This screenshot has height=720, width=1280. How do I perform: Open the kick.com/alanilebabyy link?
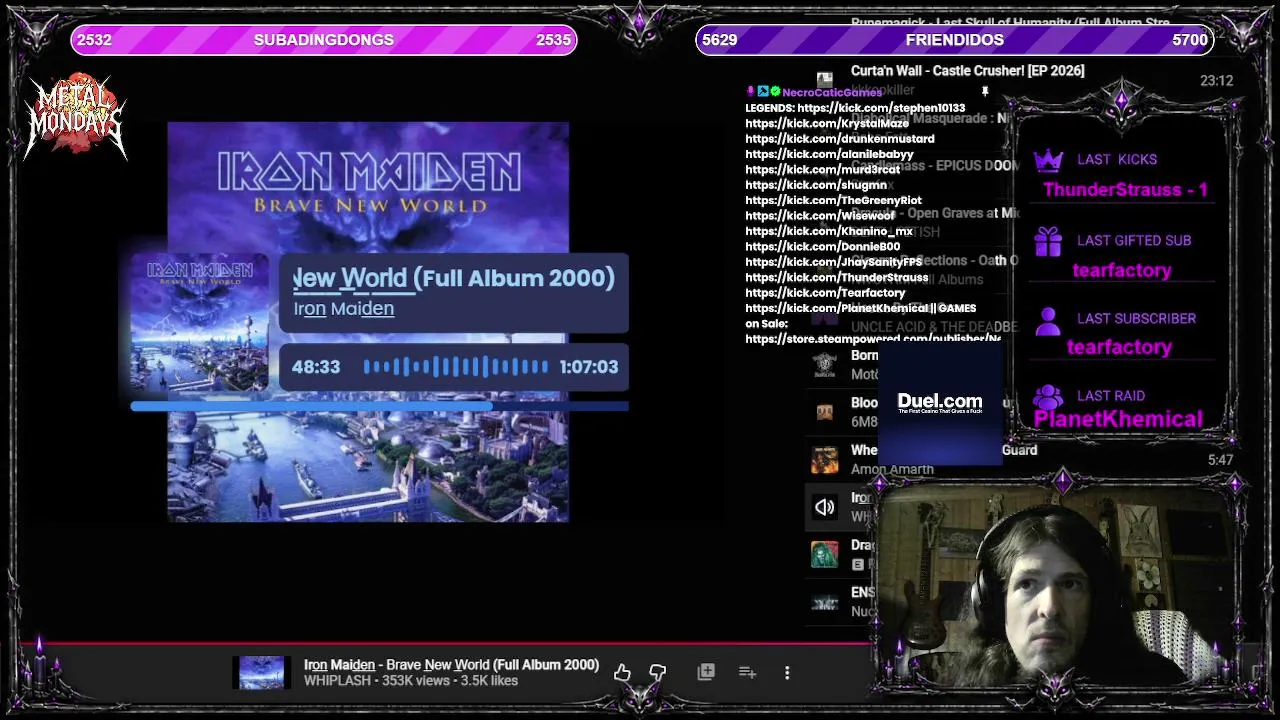[x=829, y=154]
